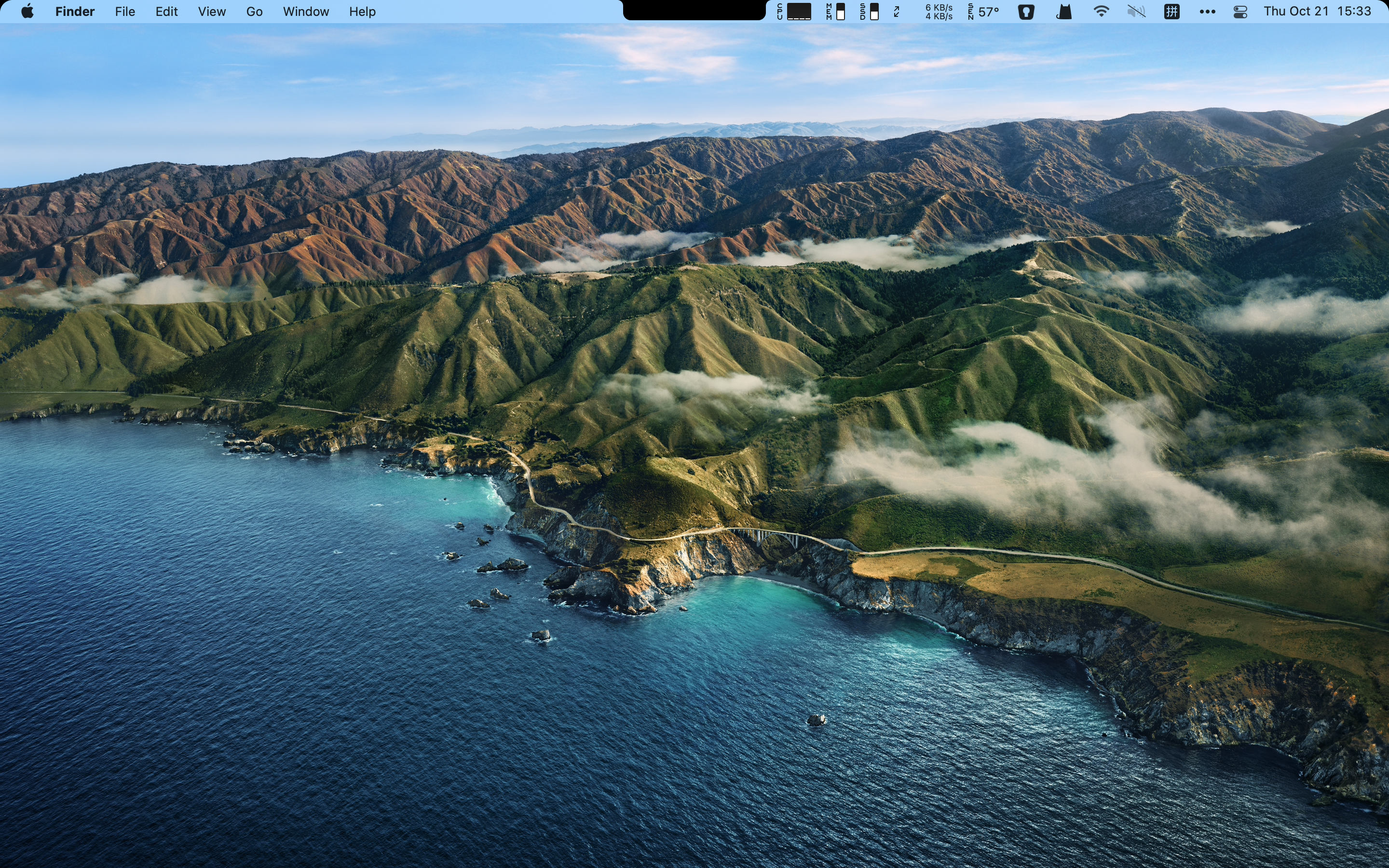
Task: Open the sensor temperature 57° readout
Action: [983, 12]
